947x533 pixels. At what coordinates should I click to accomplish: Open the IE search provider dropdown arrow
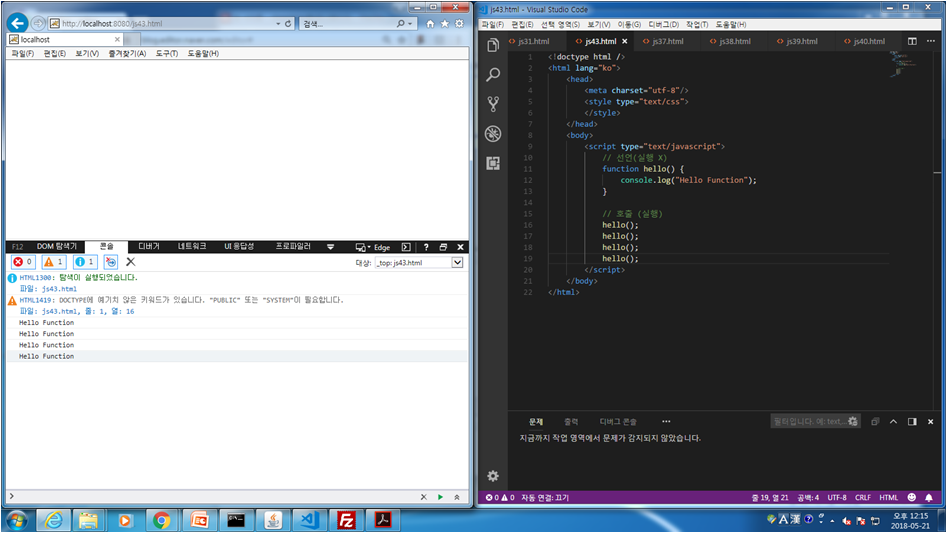click(410, 24)
